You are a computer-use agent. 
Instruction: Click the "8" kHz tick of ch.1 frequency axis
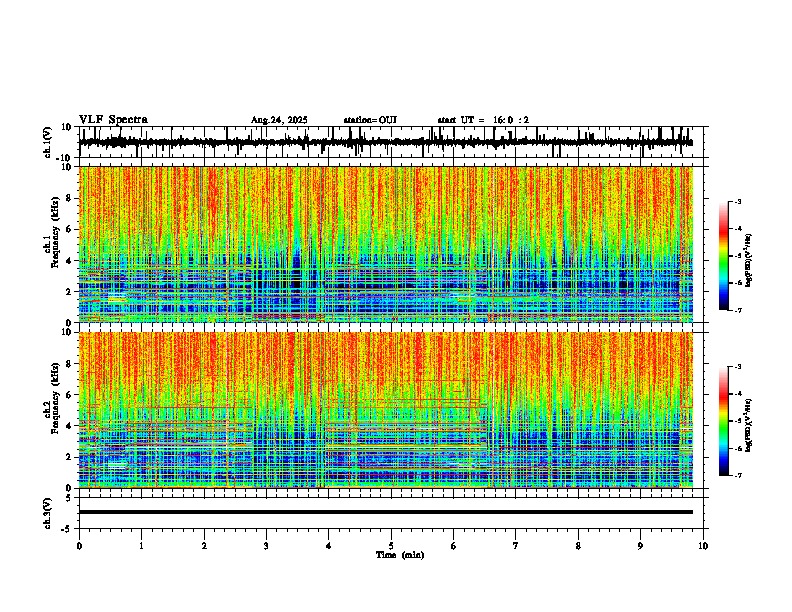70,198
